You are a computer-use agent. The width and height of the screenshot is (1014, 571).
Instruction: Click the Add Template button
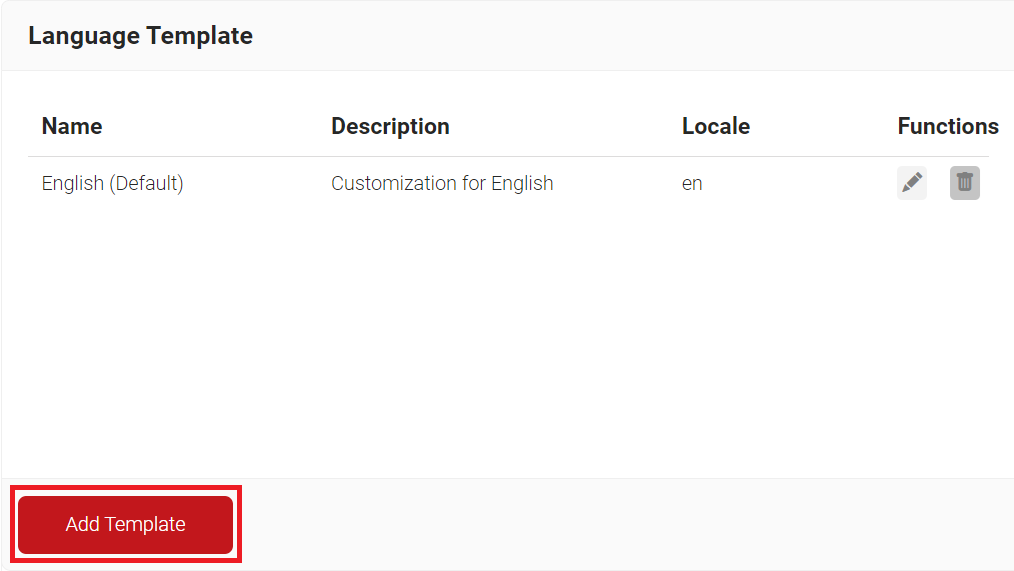tap(125, 524)
